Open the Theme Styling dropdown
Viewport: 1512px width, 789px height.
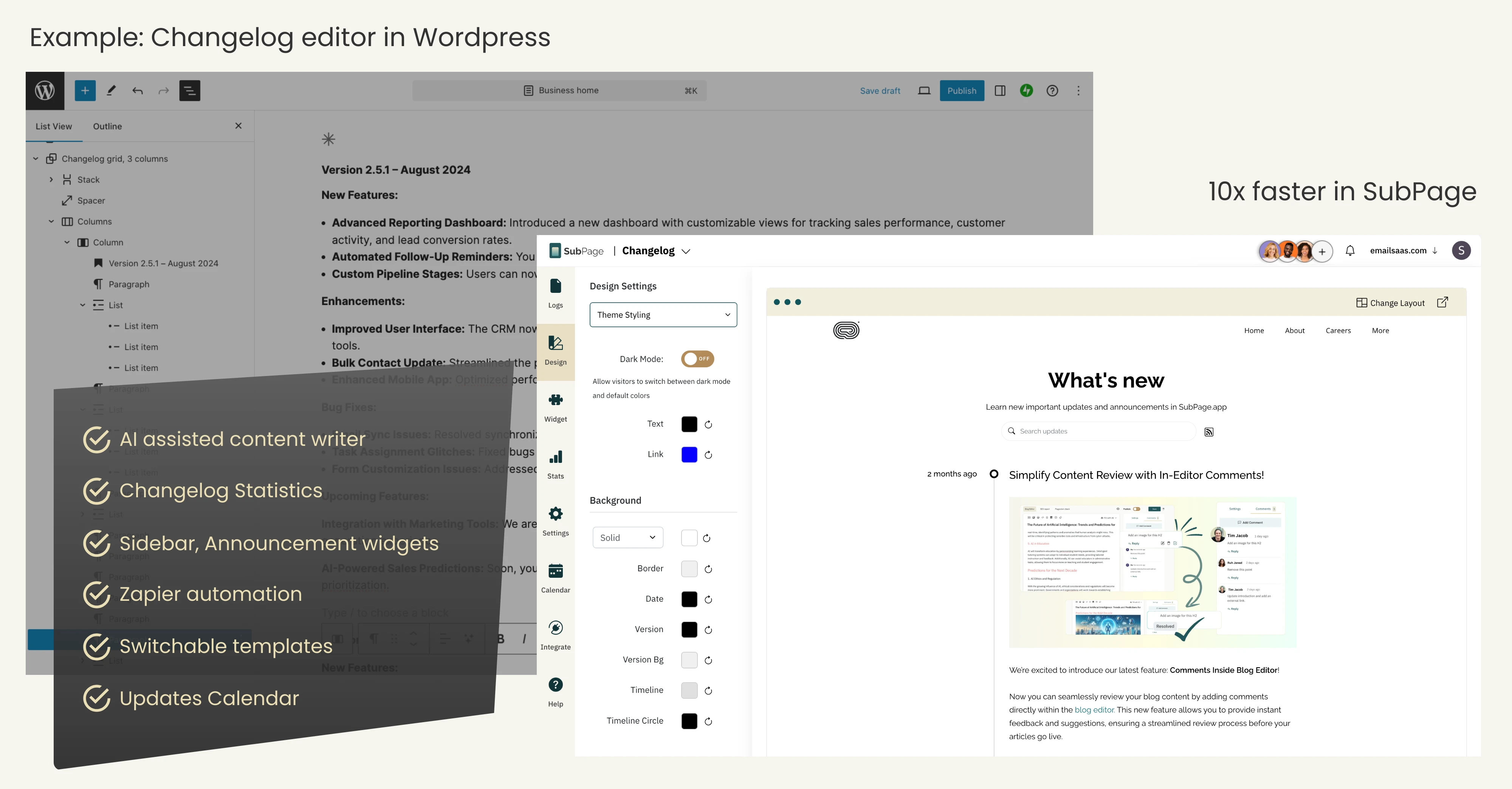click(x=663, y=314)
